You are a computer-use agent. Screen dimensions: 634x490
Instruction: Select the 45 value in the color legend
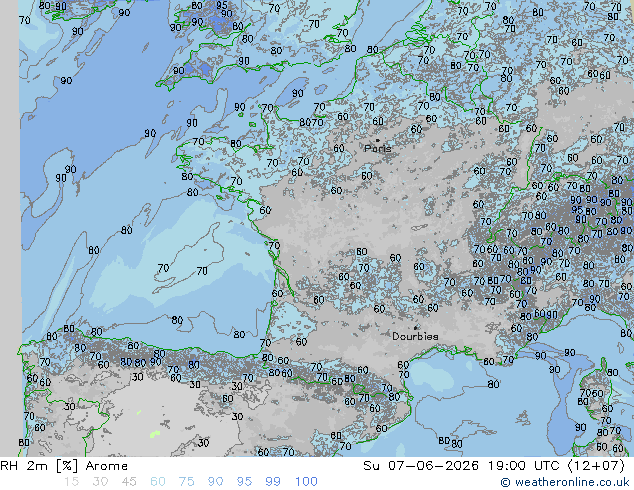[129, 482]
